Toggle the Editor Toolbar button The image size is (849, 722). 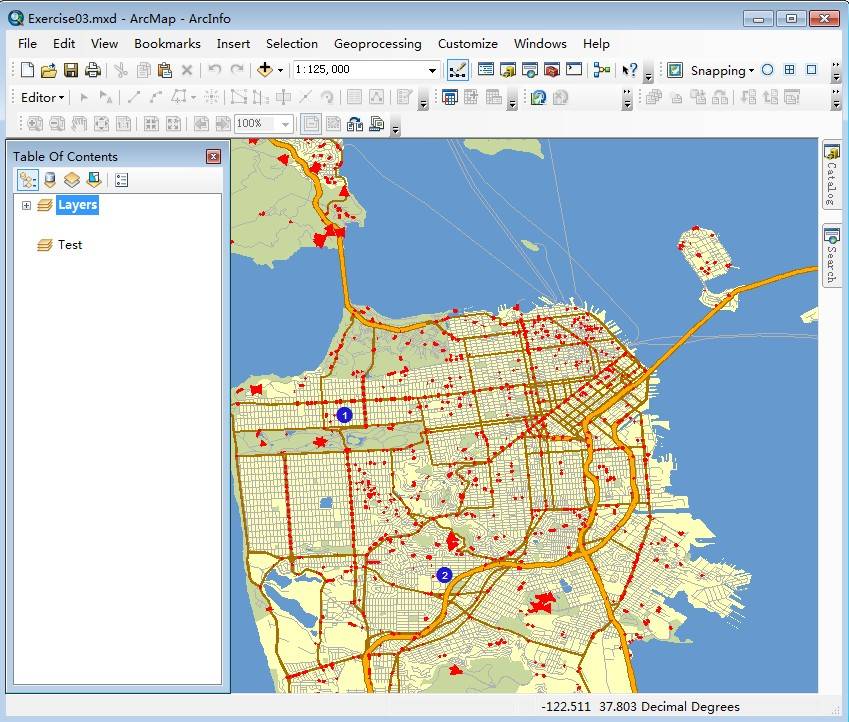point(458,70)
